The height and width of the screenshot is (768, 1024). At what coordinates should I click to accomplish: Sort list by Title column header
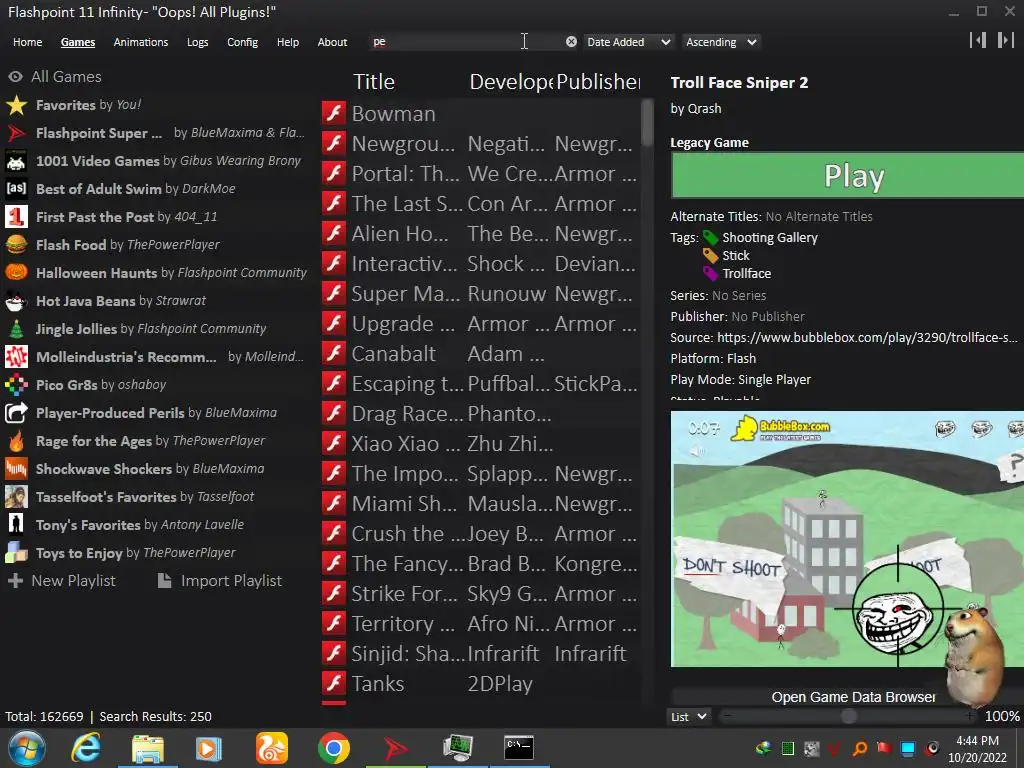click(x=374, y=82)
